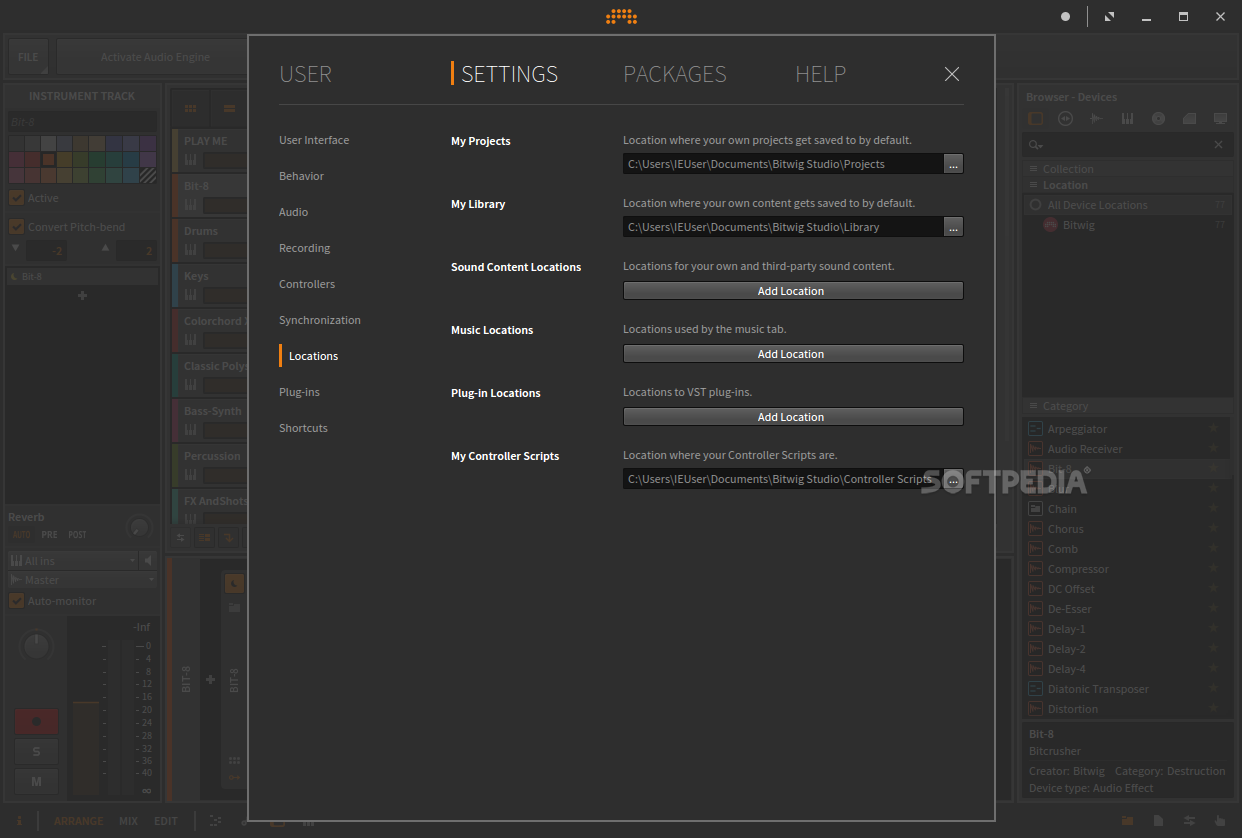
Task: Select the SETTINGS tab
Action: tap(509, 74)
